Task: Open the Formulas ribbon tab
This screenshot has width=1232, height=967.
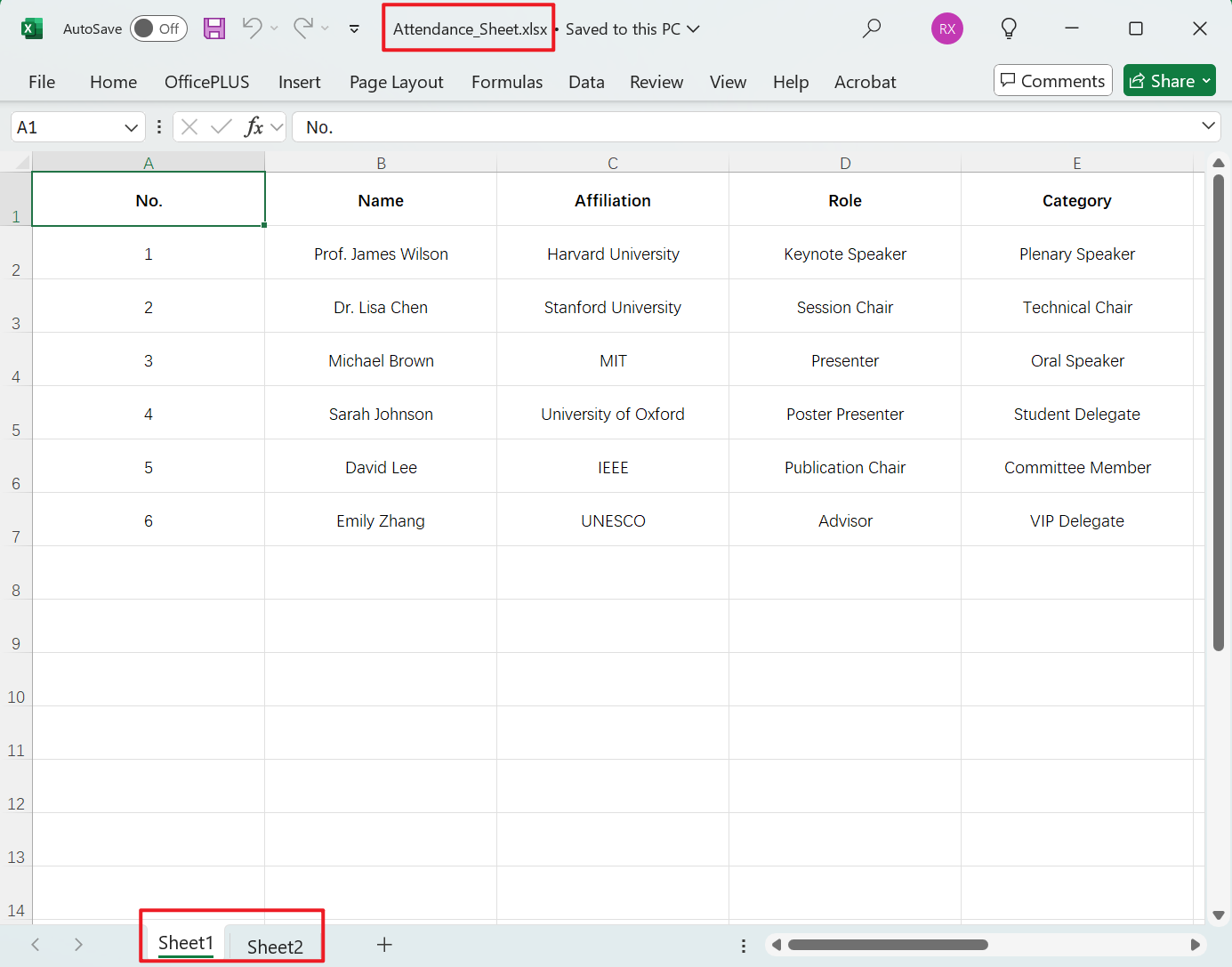Action: [x=506, y=82]
